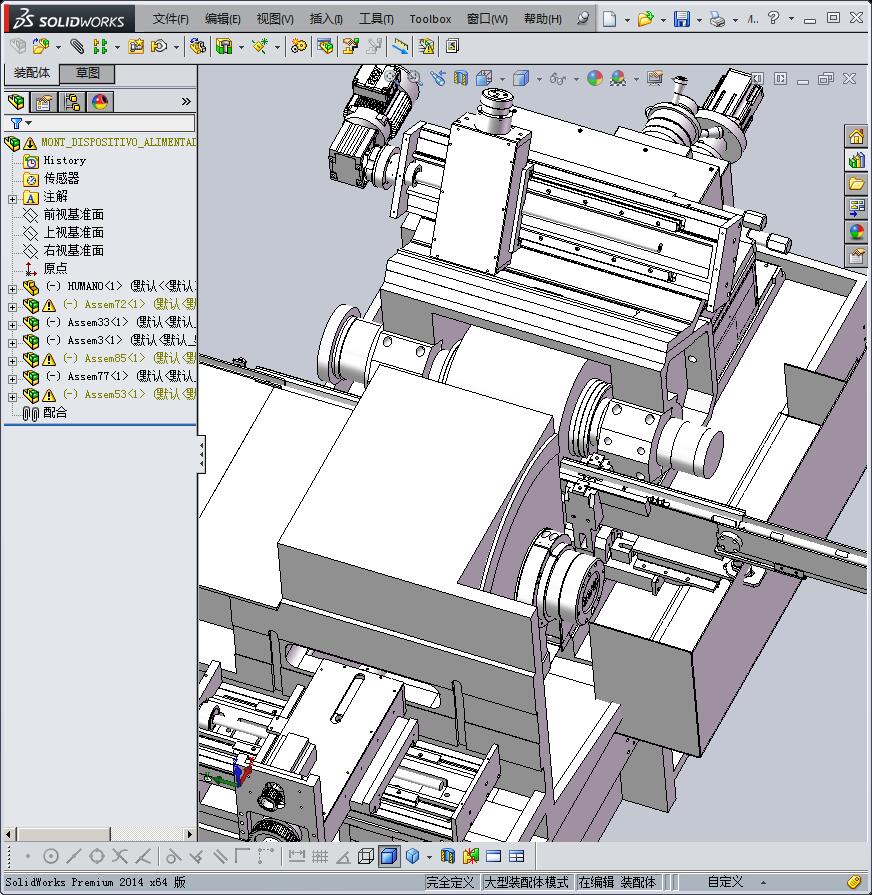Toggle Wireframe display style in bottom toolbar
The image size is (872, 895).
366,856
